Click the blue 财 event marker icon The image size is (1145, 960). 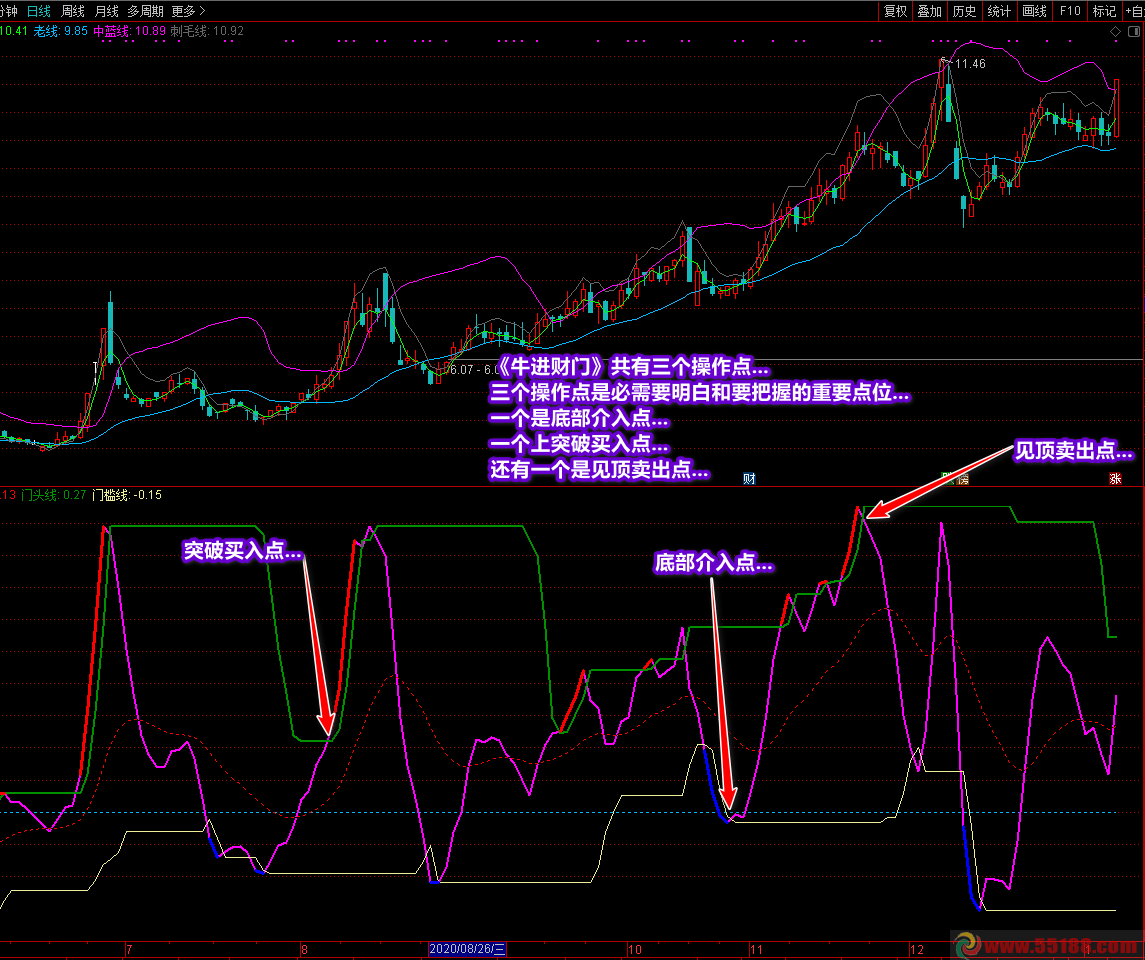(749, 479)
